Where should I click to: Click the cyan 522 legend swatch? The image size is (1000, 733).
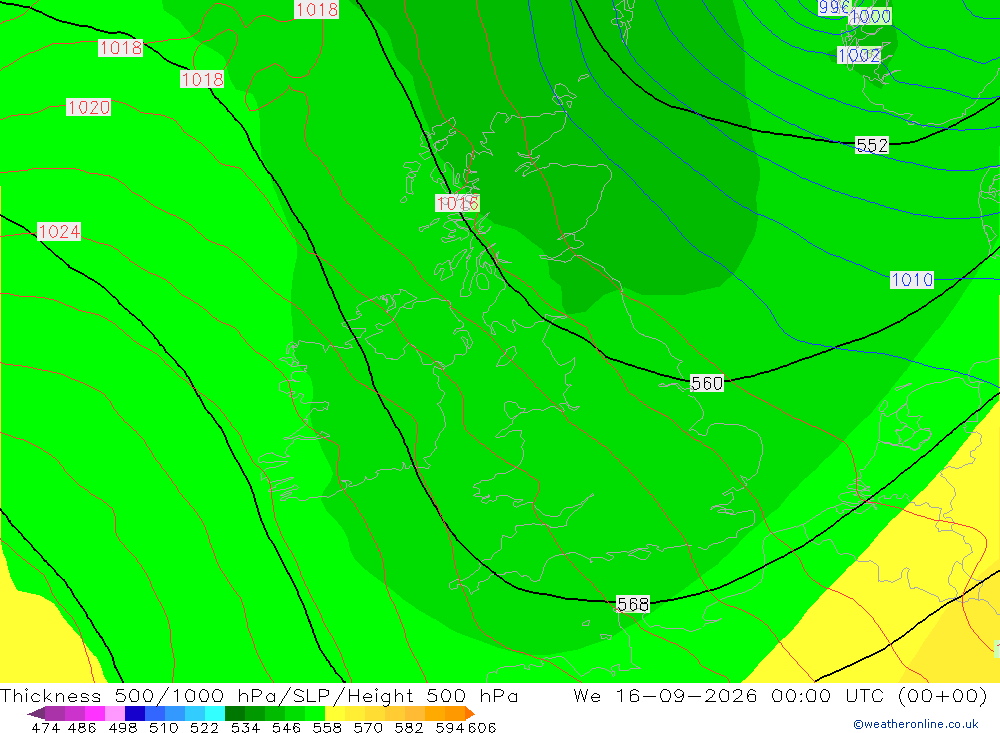tap(215, 713)
